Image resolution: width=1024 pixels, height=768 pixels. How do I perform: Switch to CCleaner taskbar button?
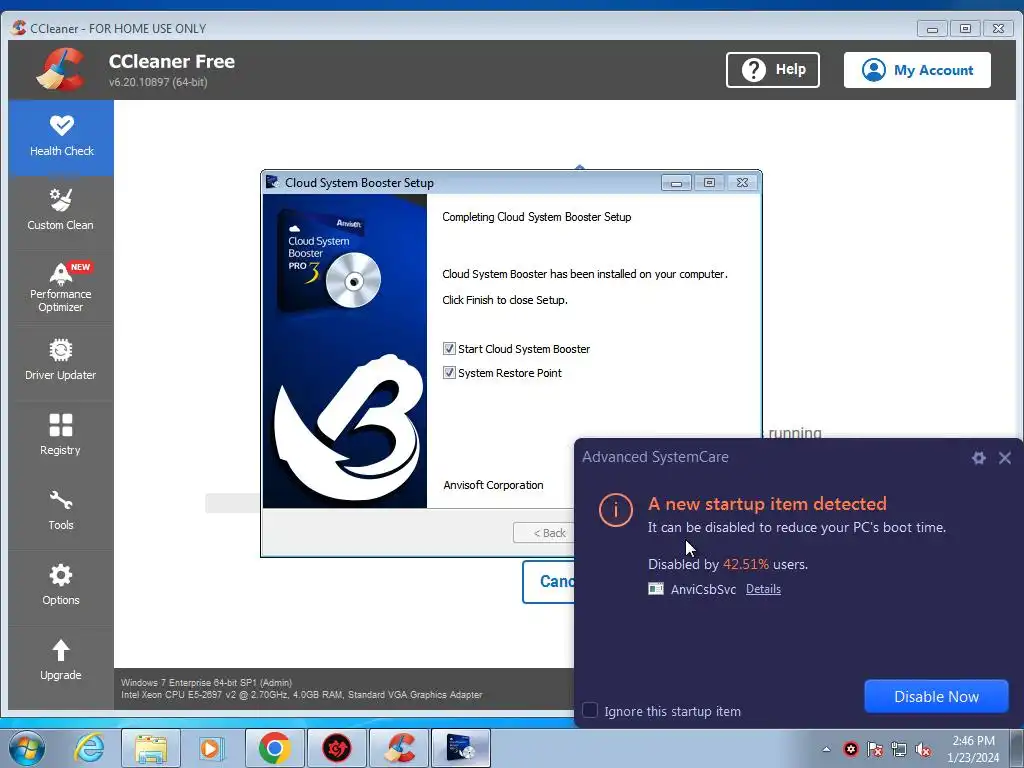399,748
